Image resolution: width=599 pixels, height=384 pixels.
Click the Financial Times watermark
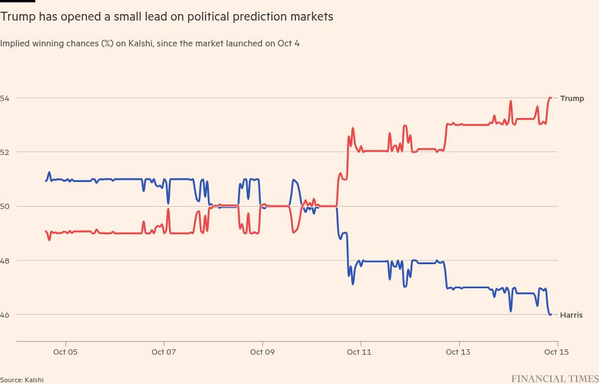[x=555, y=379]
